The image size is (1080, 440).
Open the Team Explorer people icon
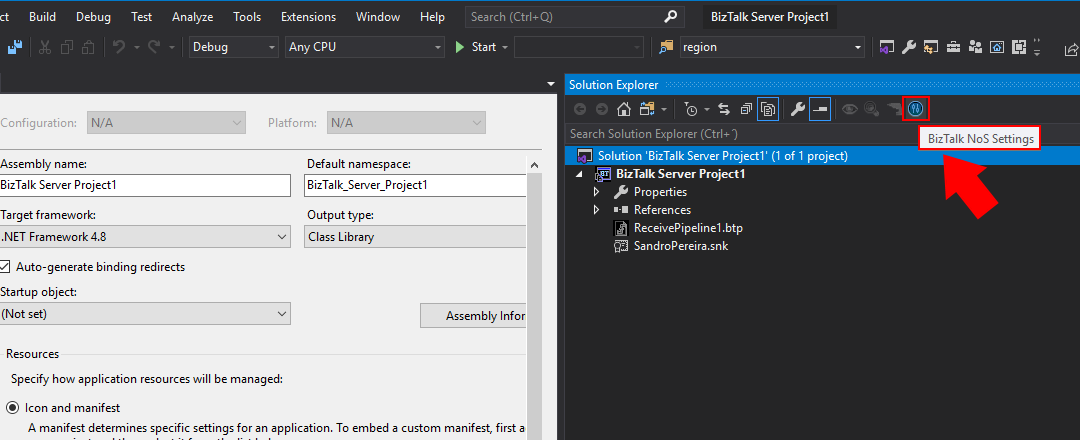[975, 48]
